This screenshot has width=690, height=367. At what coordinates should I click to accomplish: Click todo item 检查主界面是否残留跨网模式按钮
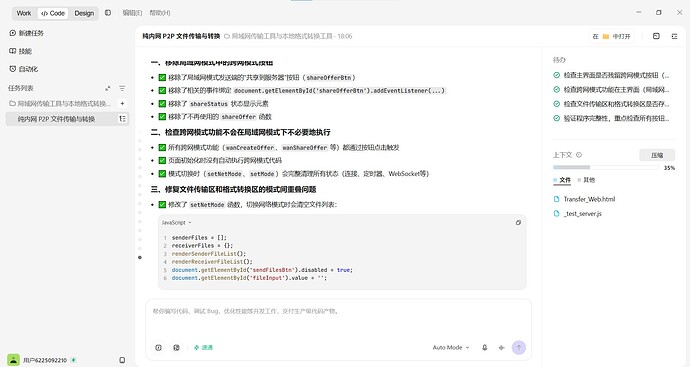(x=616, y=75)
